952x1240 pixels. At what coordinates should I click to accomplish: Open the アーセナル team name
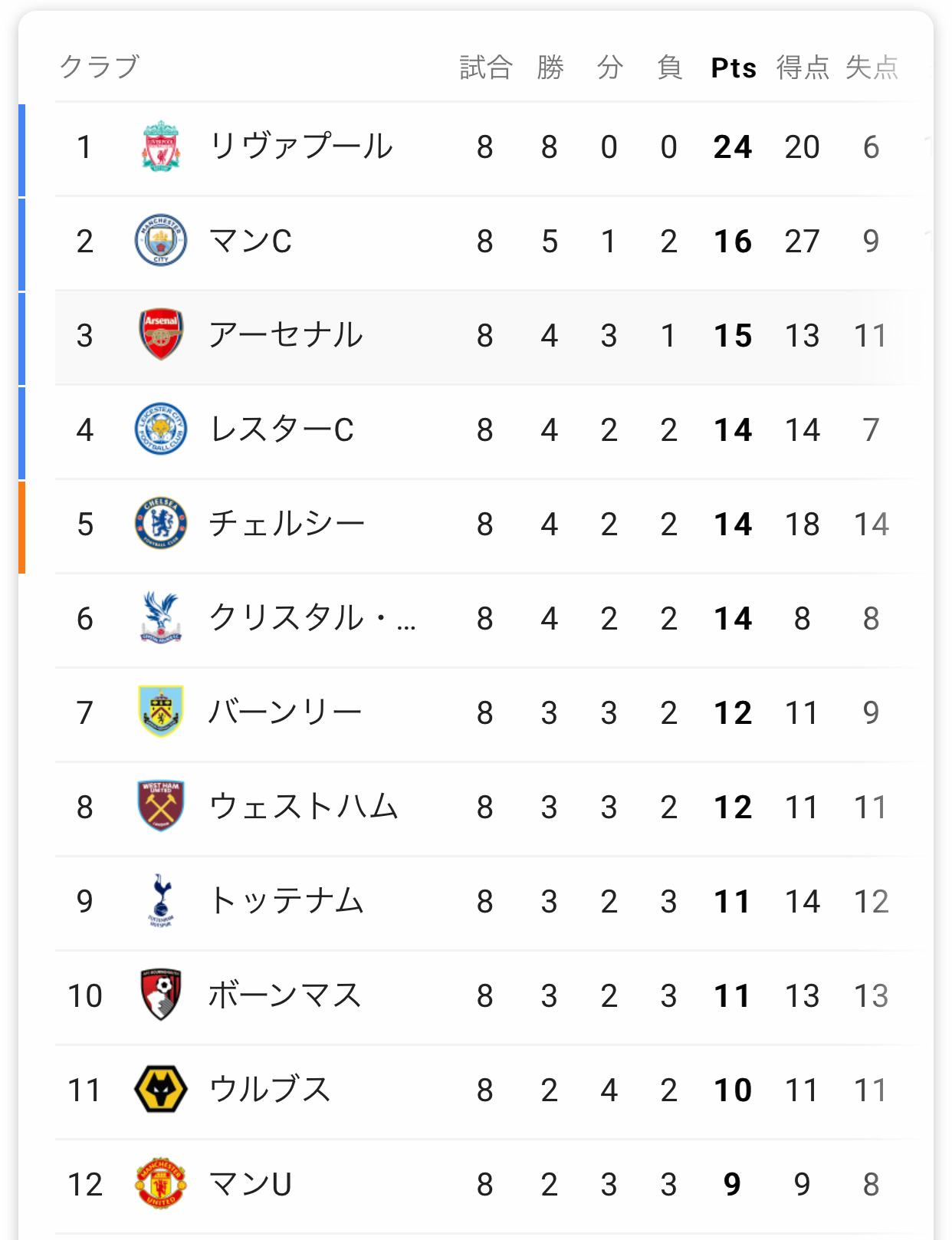pyautogui.click(x=286, y=334)
